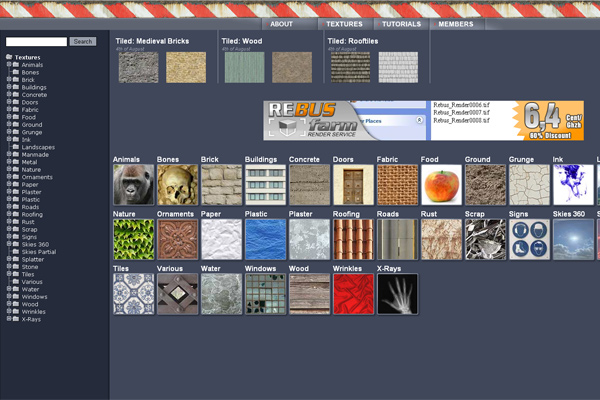
Task: Open the Paper crumpled texture thumbnail
Action: click(222, 240)
